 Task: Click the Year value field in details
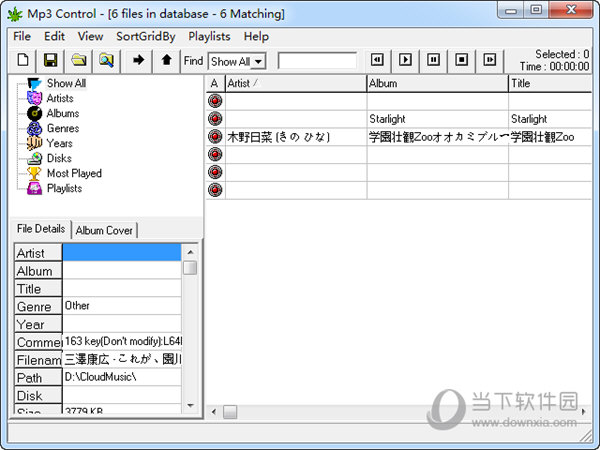(122, 324)
